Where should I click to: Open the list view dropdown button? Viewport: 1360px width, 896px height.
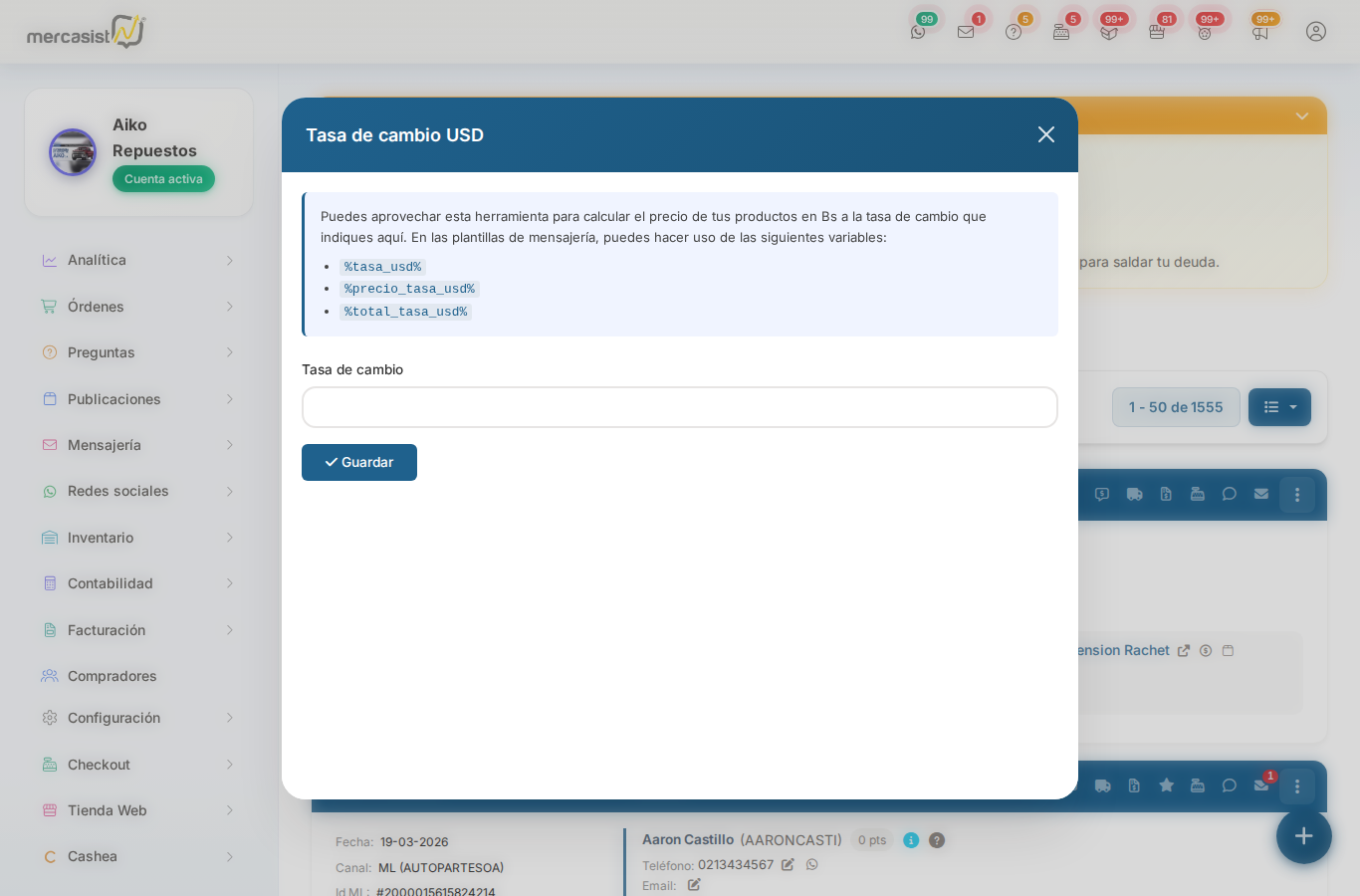pos(1279,407)
